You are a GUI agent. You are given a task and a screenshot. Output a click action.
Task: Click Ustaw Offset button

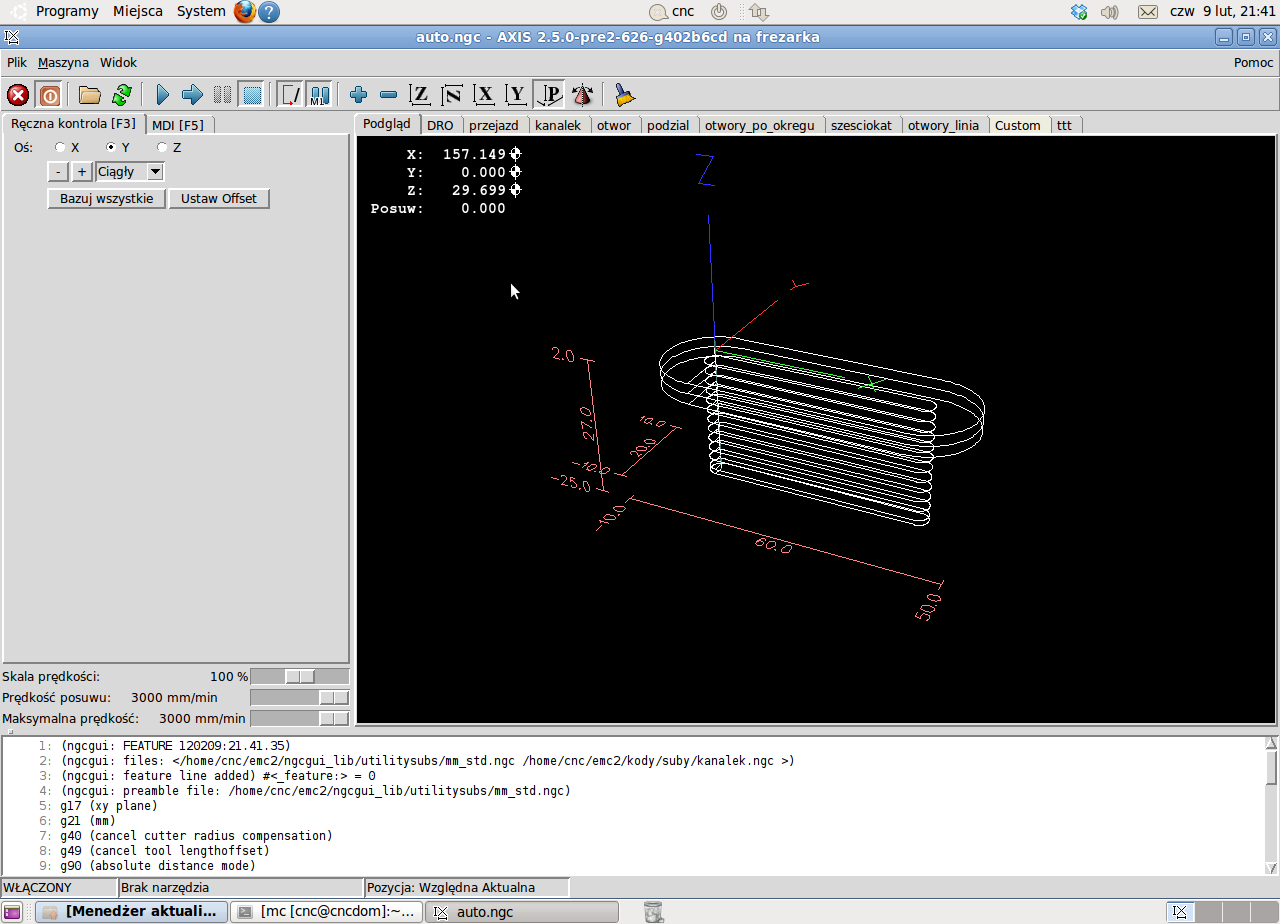pos(219,198)
